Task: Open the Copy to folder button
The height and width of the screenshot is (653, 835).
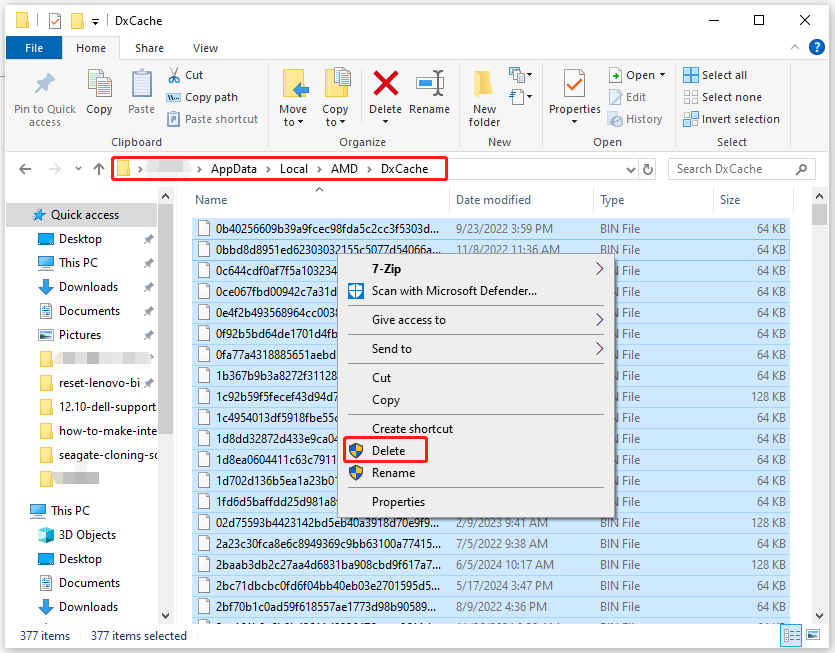Action: 335,98
